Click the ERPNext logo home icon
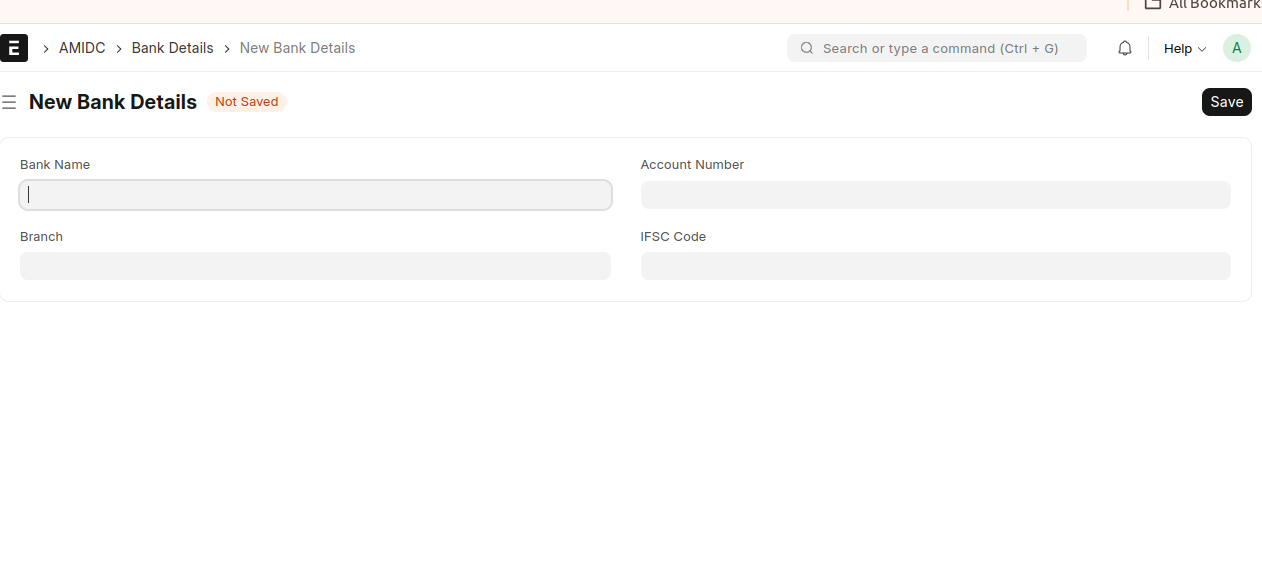 (x=14, y=48)
